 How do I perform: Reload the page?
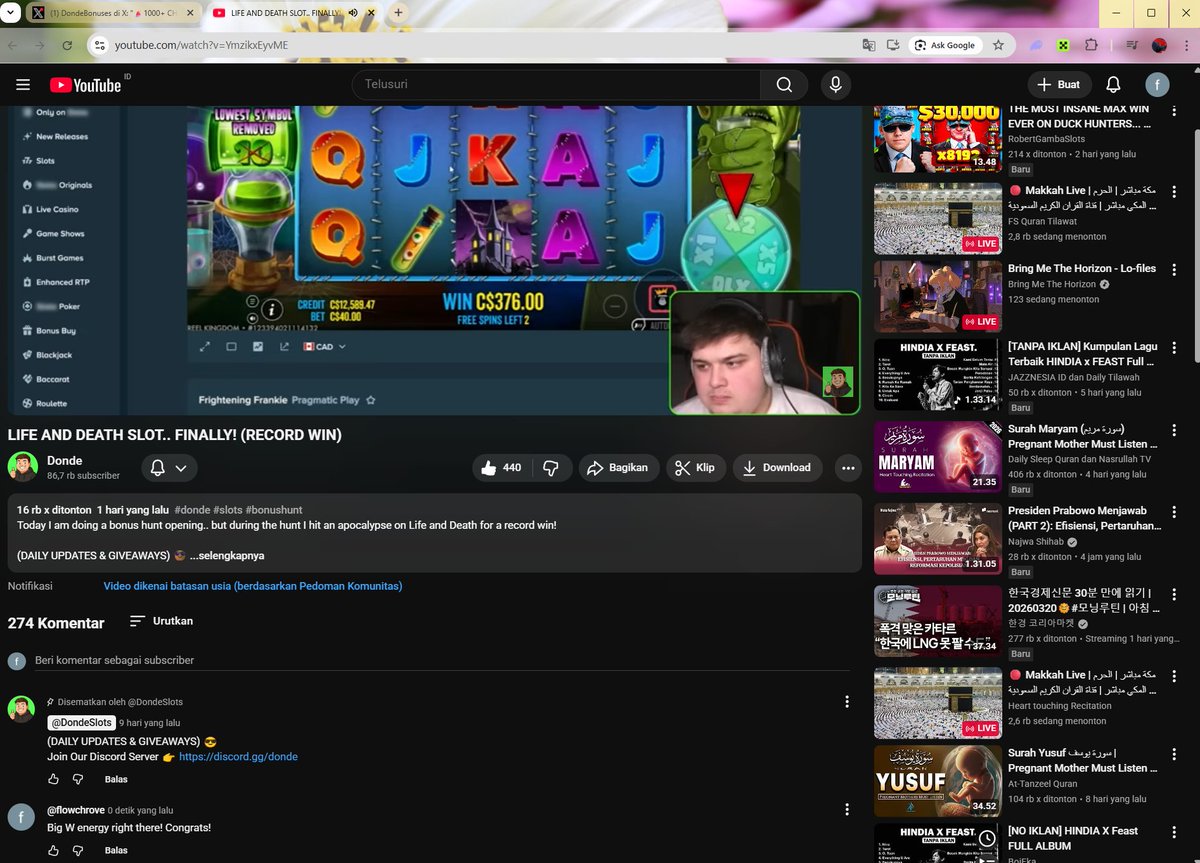click(67, 45)
